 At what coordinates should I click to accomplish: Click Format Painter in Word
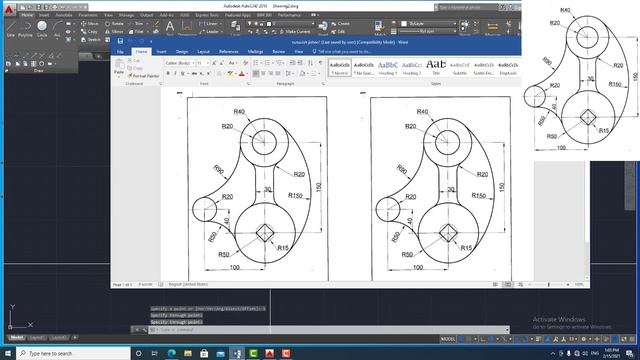pos(143,76)
